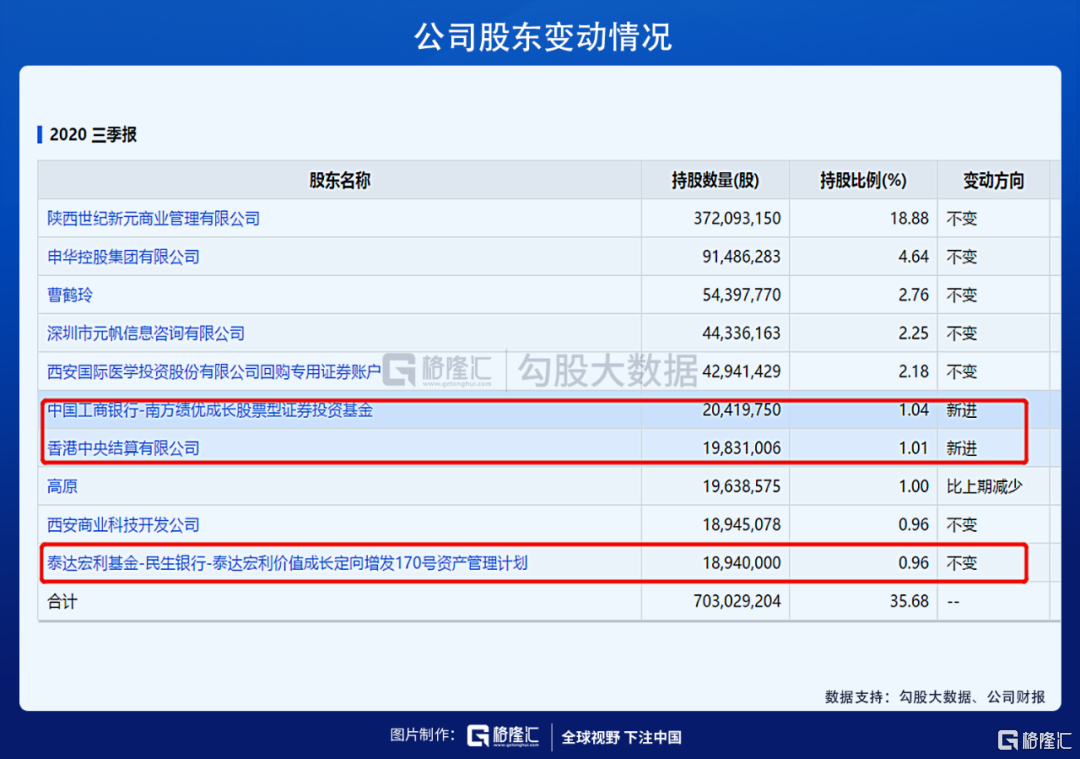Select share count 18,940,000
The height and width of the screenshot is (759, 1080).
[x=741, y=563]
